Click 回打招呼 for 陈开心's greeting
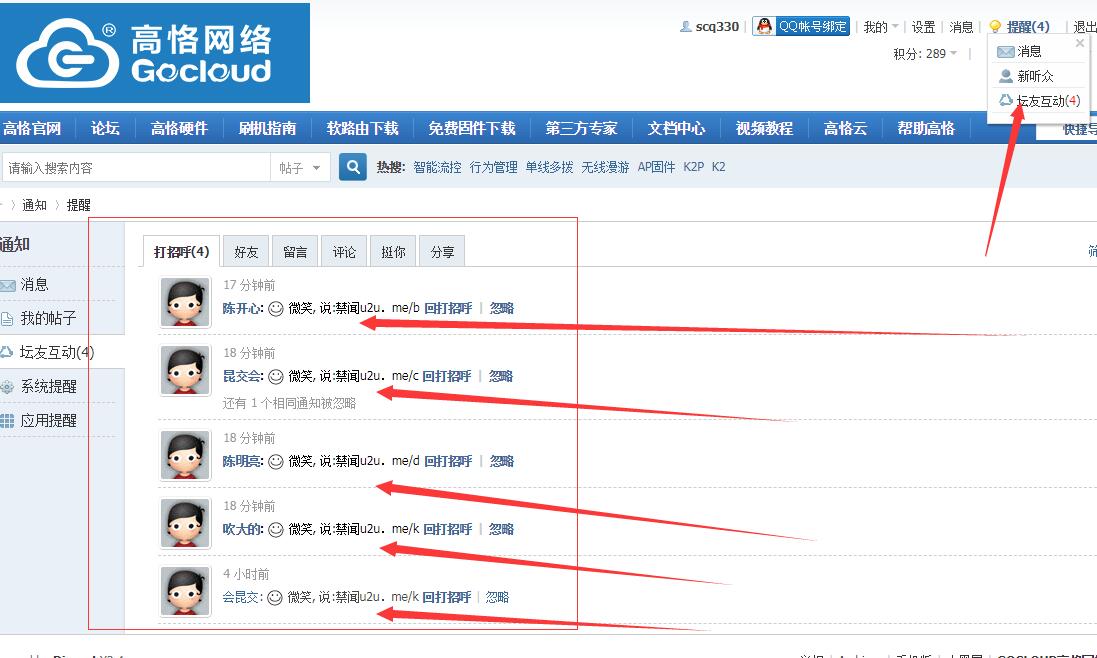 tap(448, 308)
